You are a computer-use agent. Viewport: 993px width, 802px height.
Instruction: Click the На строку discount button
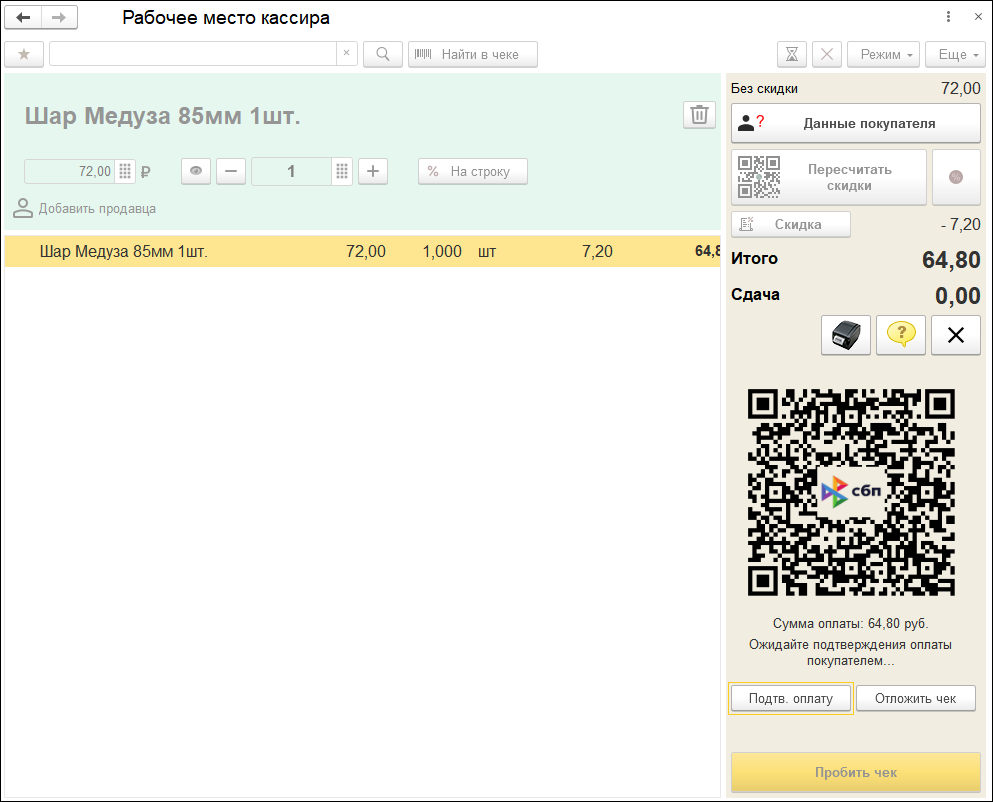(x=472, y=172)
